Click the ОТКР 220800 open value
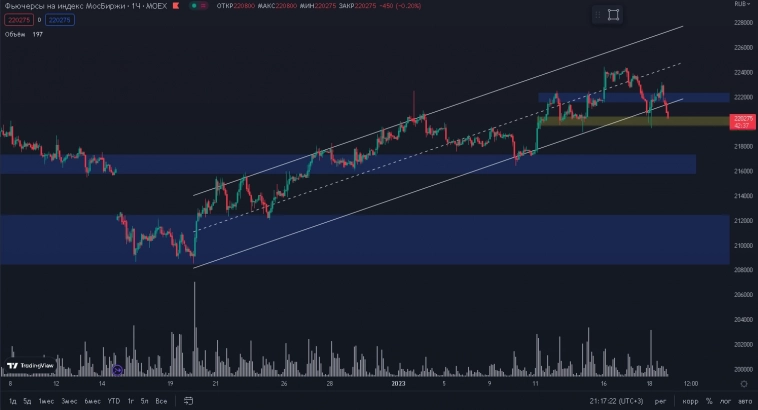This screenshot has width=758, height=410. click(235, 6)
